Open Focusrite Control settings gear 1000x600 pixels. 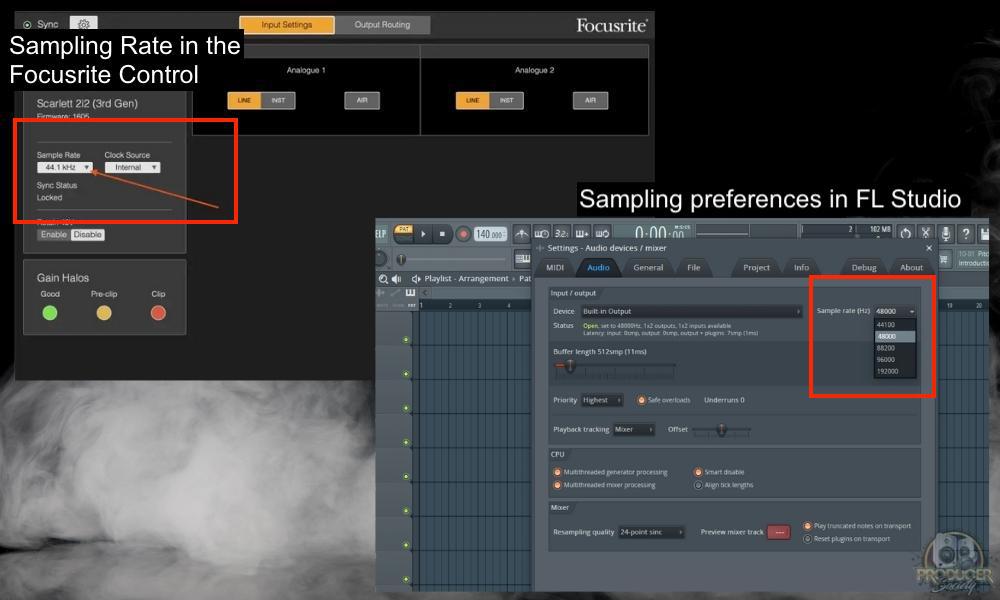tap(84, 24)
